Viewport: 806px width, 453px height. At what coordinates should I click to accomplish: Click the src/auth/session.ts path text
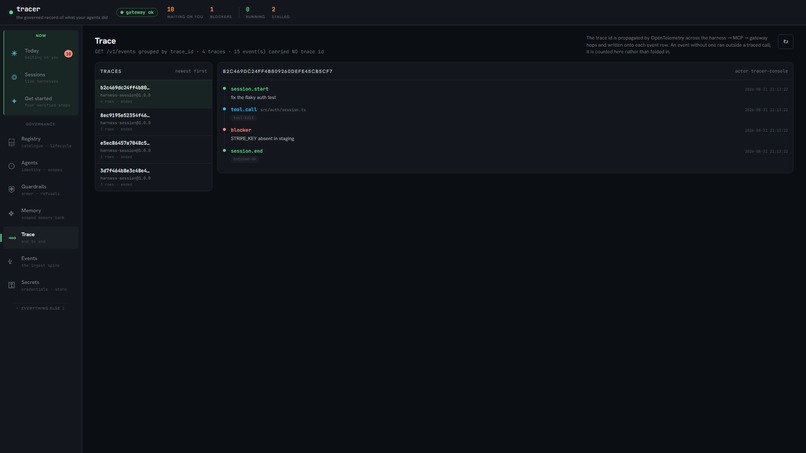pos(283,110)
